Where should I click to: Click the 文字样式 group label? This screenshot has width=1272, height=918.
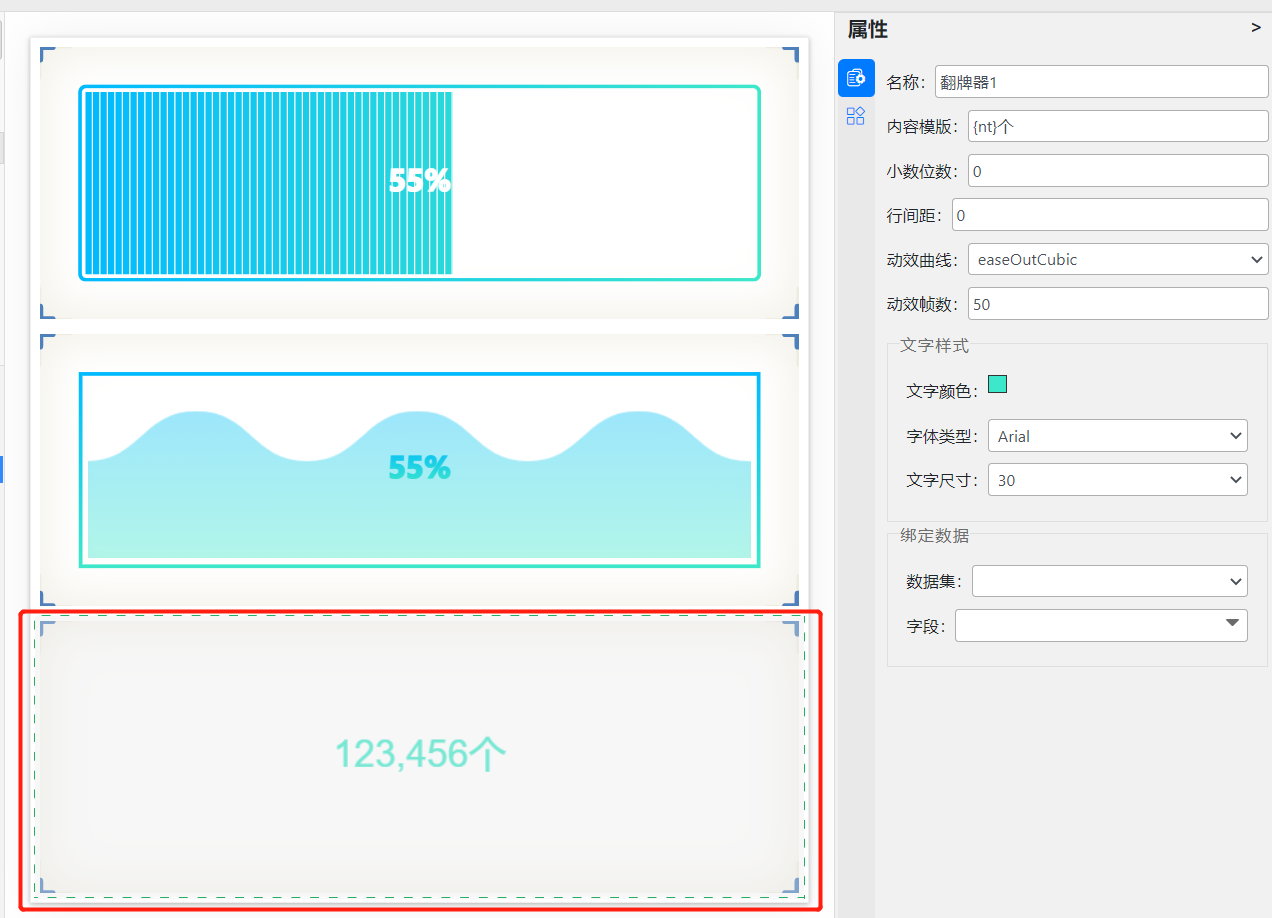934,345
